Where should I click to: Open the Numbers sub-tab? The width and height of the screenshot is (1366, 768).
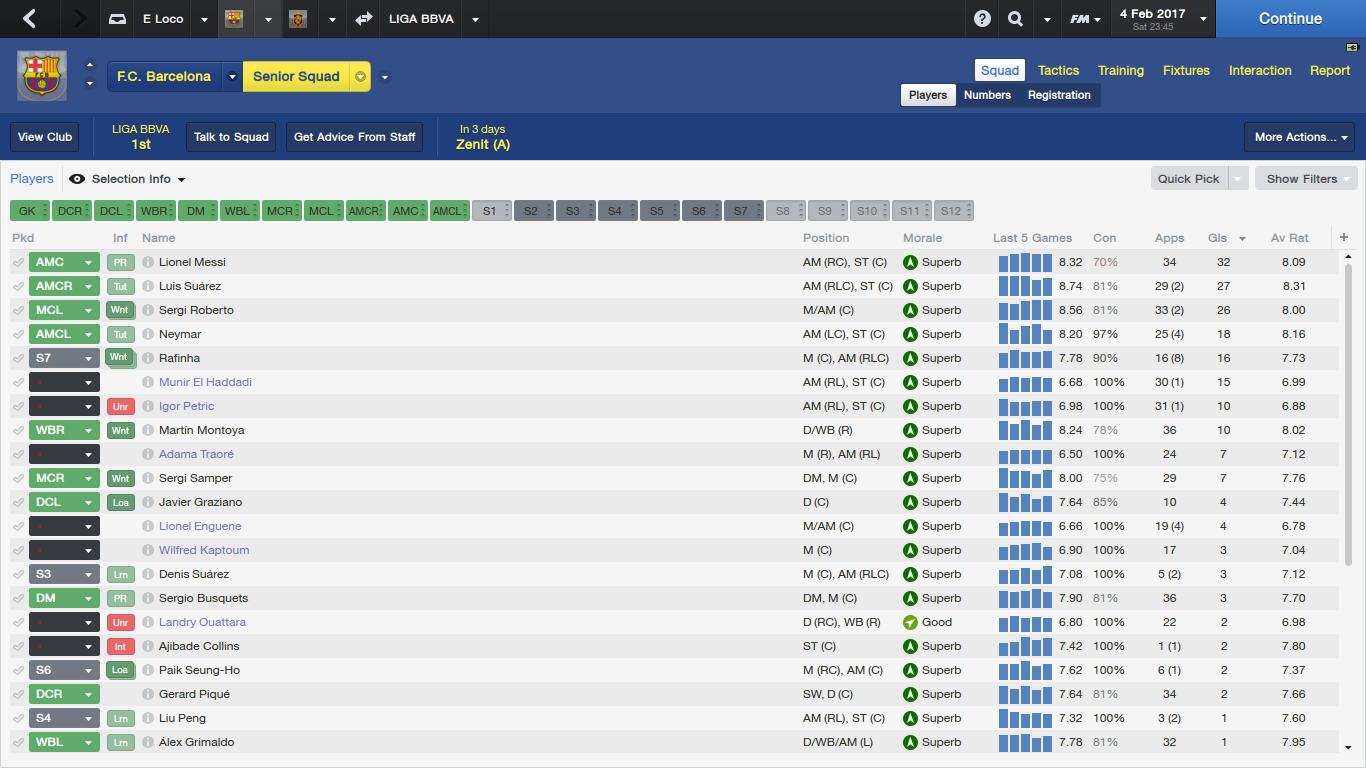(x=987, y=95)
